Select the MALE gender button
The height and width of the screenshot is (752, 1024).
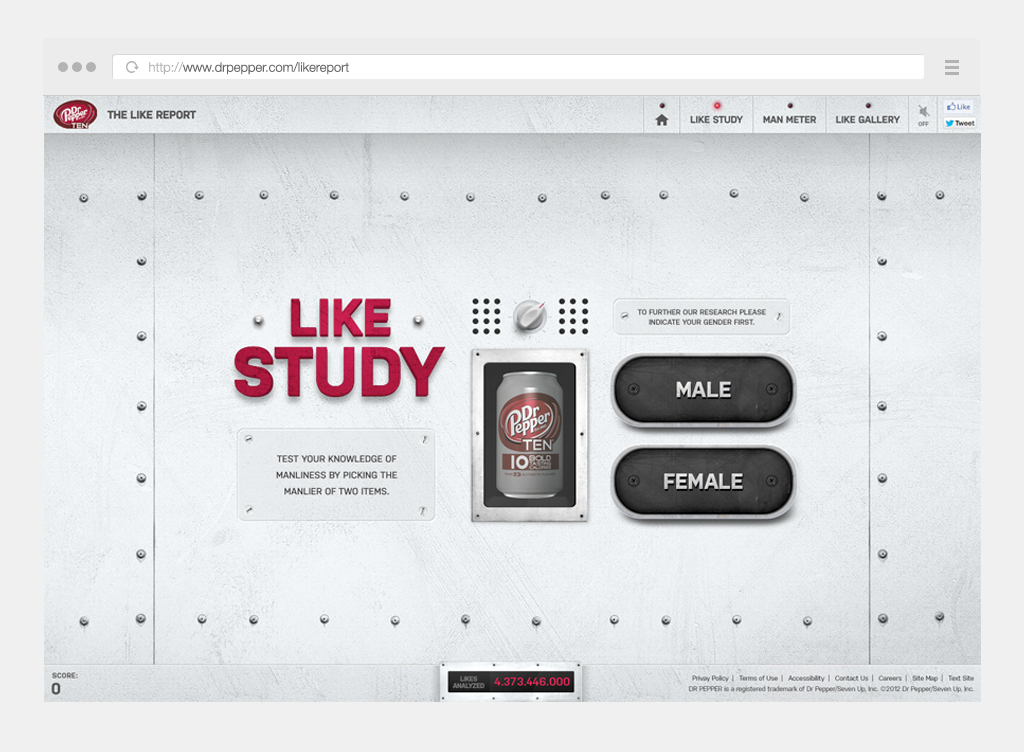[703, 390]
